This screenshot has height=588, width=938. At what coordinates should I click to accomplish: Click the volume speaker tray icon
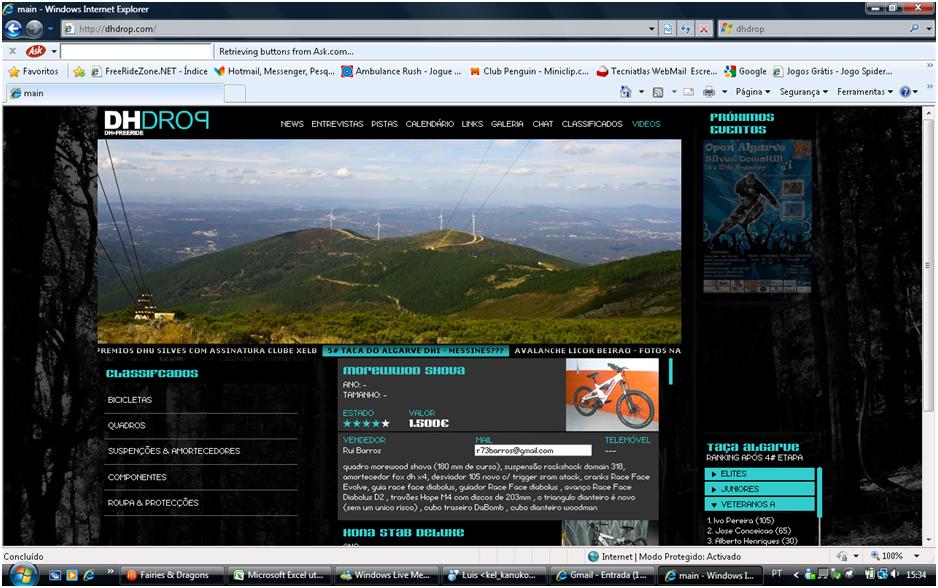(x=894, y=574)
